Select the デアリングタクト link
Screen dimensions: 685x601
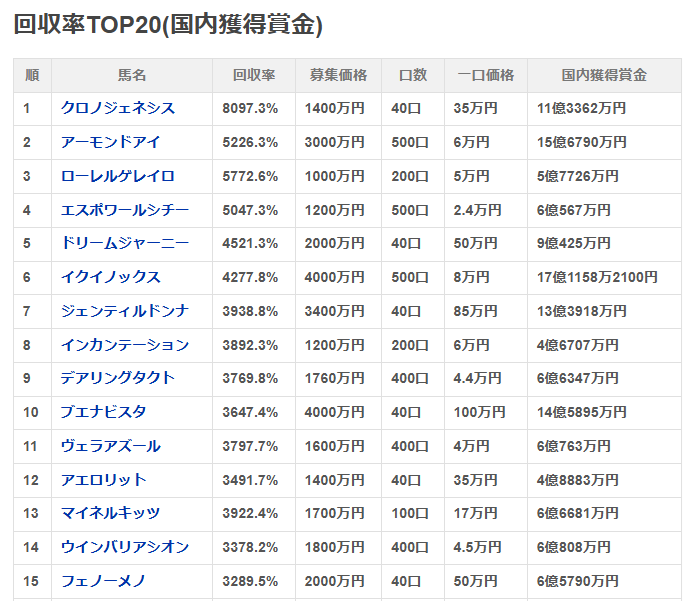[x=117, y=378]
